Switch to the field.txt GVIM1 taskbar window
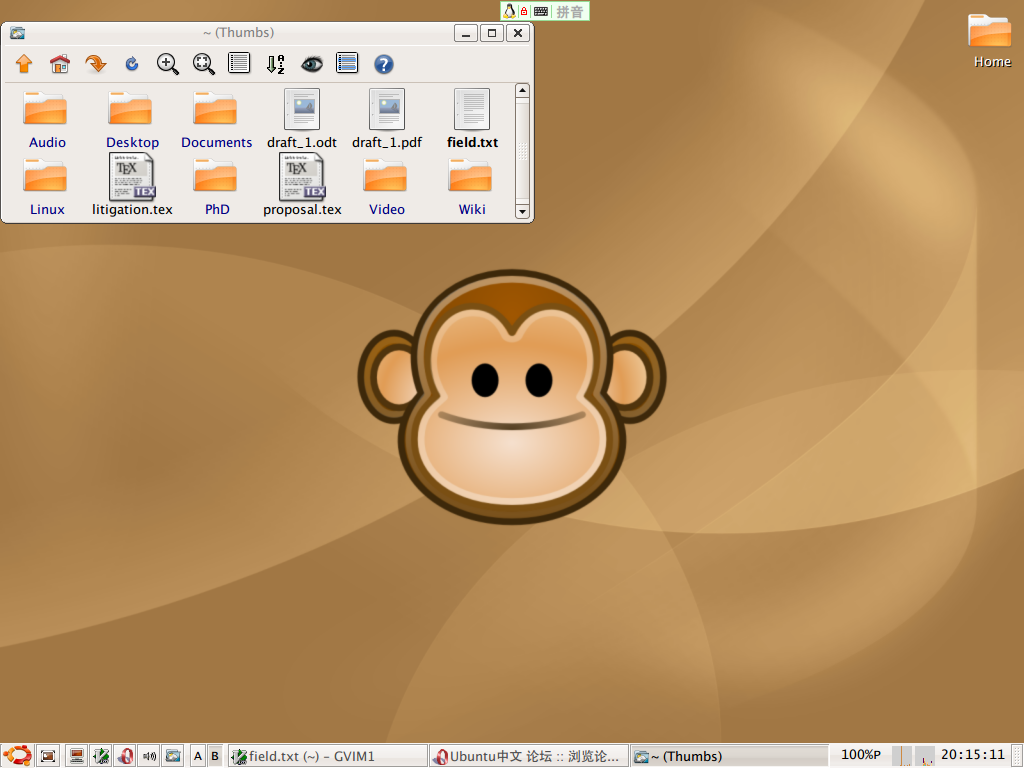1024x768 pixels. 328,756
